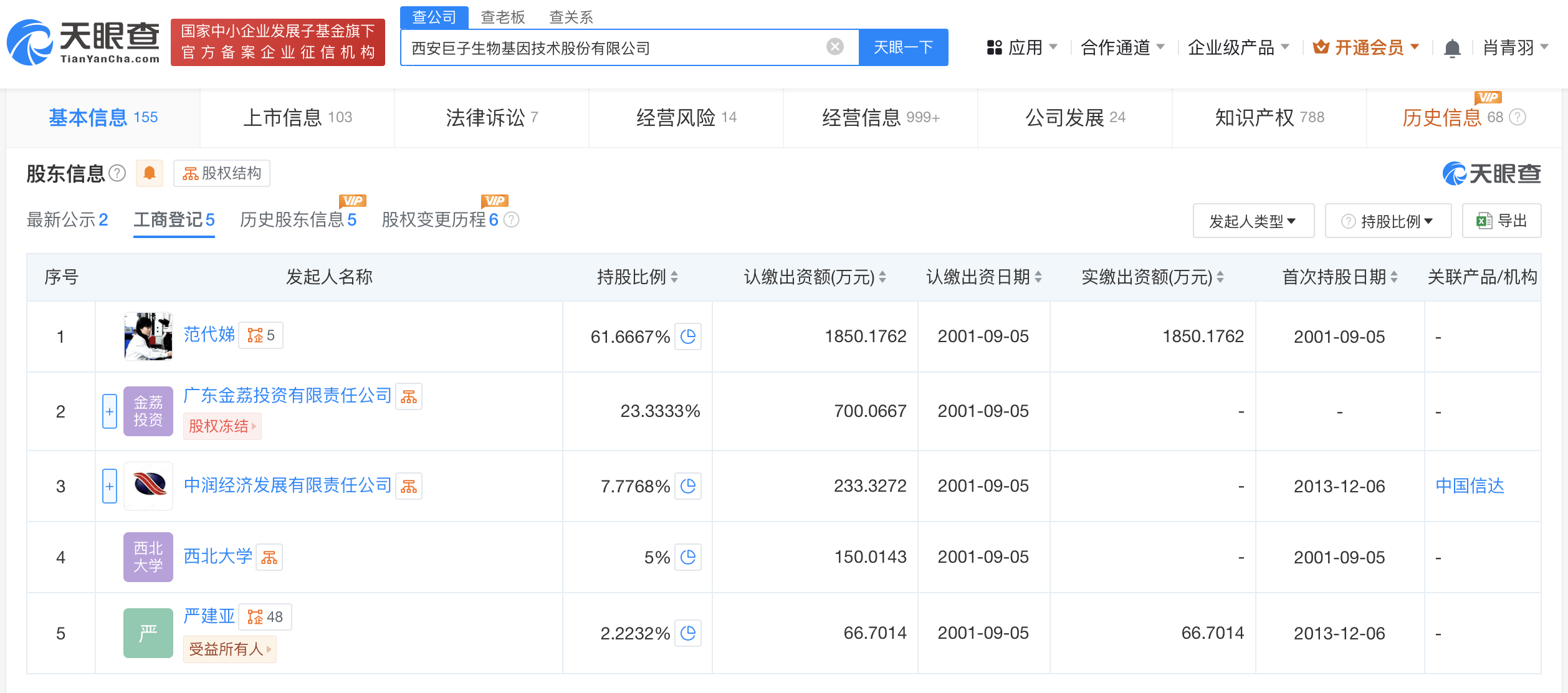
Task: Sort table by 认缴出资额 column
Action: coord(815,277)
